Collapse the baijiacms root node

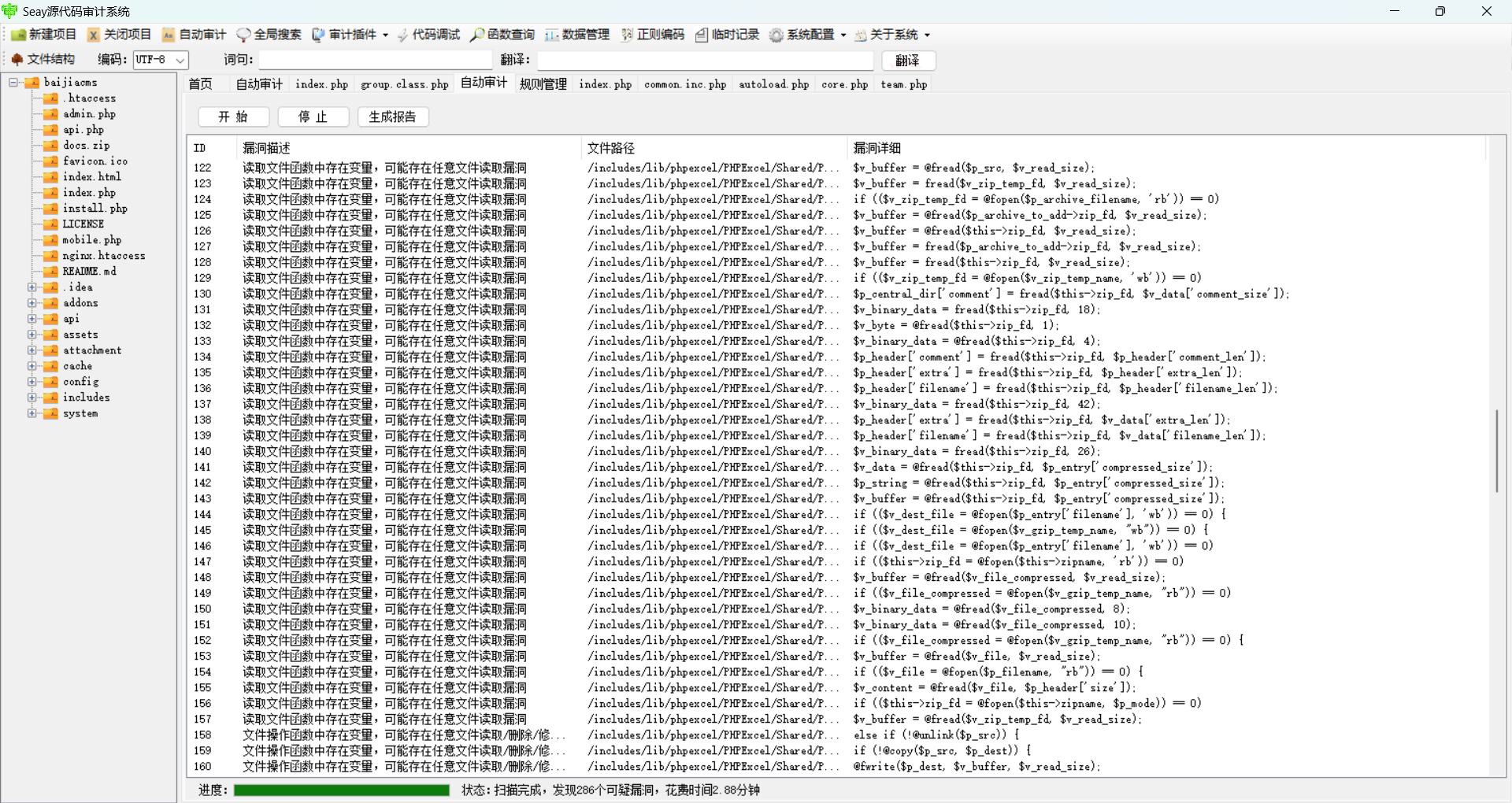tap(13, 83)
